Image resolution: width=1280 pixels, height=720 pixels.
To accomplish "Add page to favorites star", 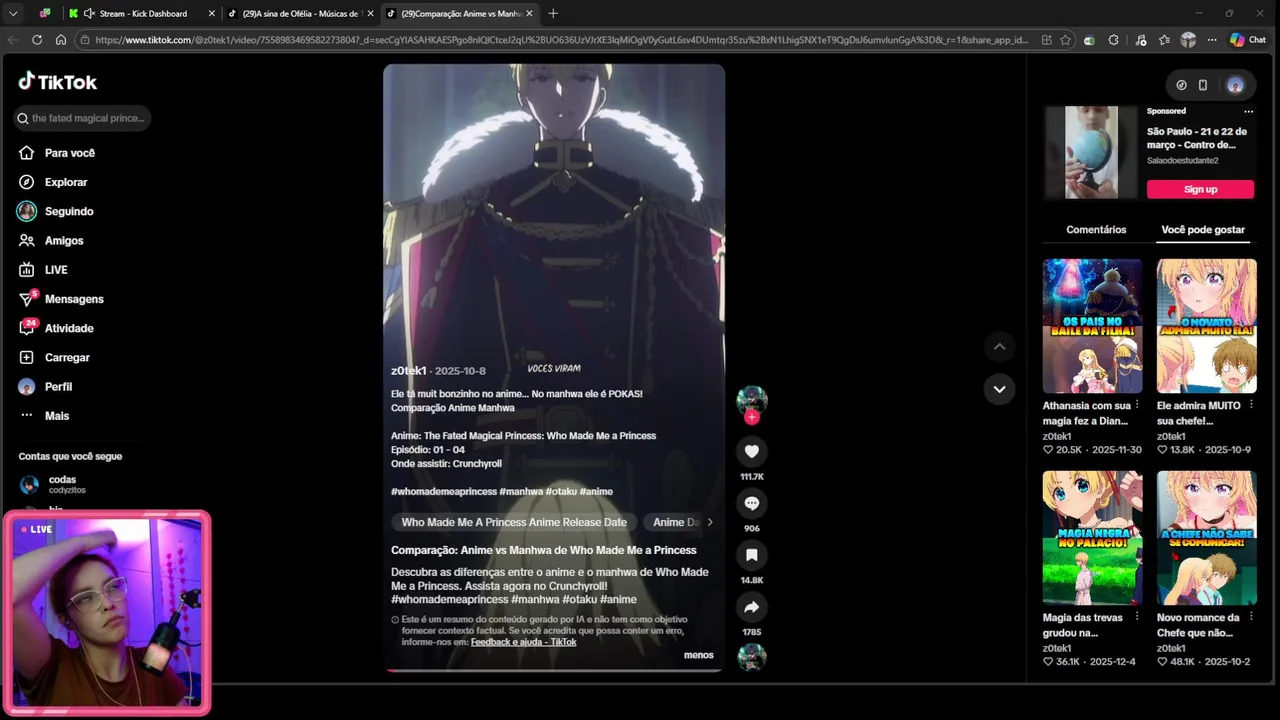I will tap(1066, 40).
